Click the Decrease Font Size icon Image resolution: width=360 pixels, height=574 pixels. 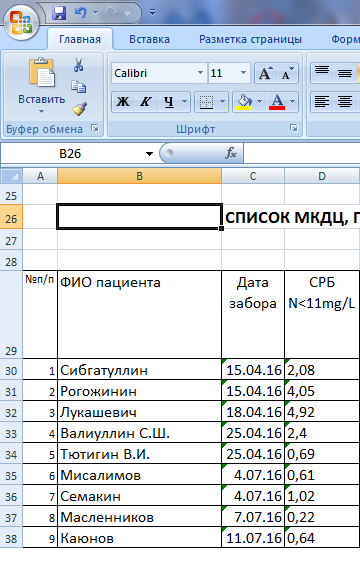[x=287, y=73]
